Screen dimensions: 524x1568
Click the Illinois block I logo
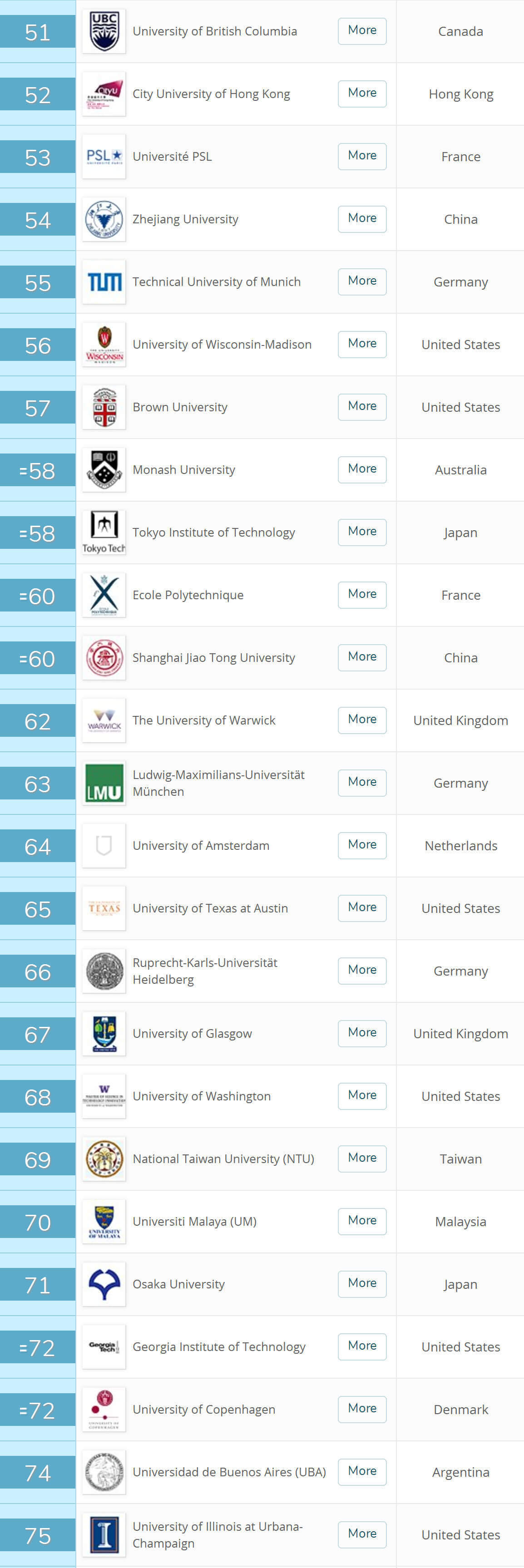pyautogui.click(x=104, y=1534)
